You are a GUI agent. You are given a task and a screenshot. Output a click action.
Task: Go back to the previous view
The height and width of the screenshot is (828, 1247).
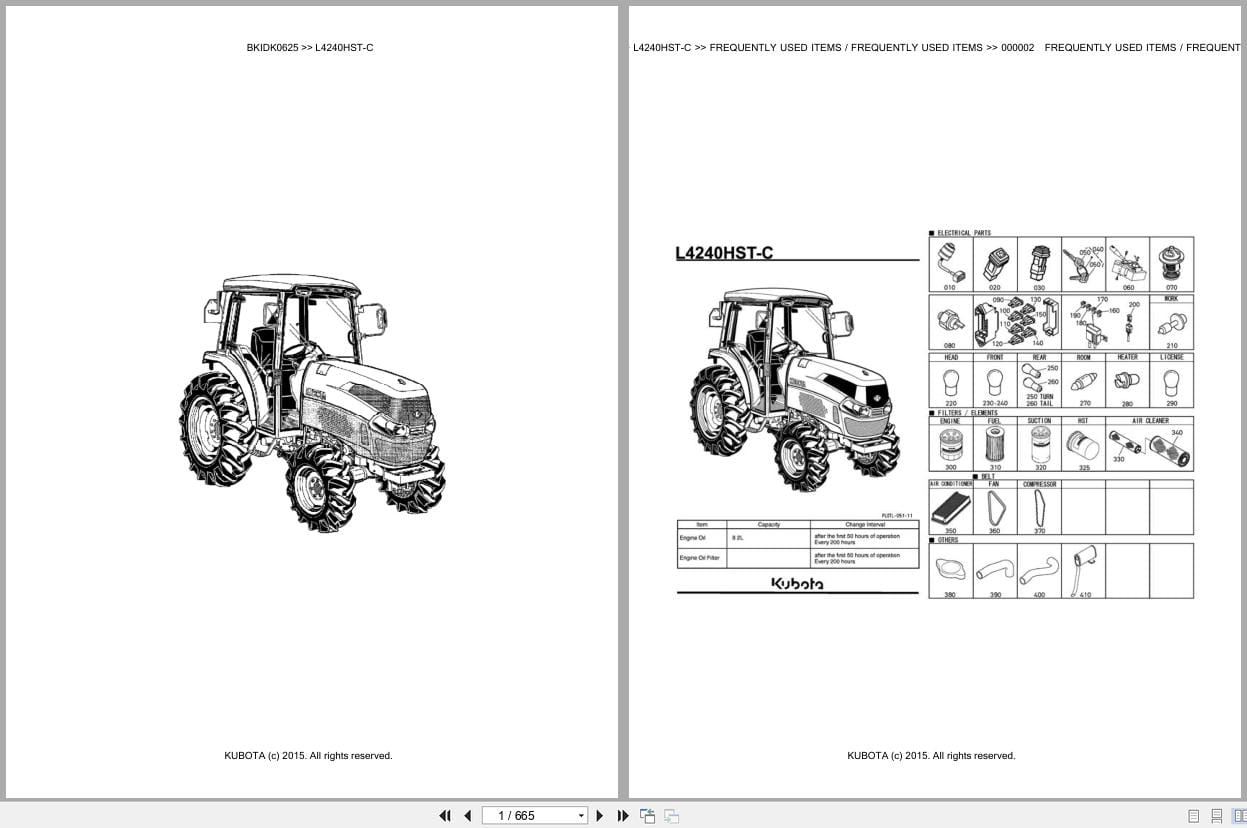648,816
